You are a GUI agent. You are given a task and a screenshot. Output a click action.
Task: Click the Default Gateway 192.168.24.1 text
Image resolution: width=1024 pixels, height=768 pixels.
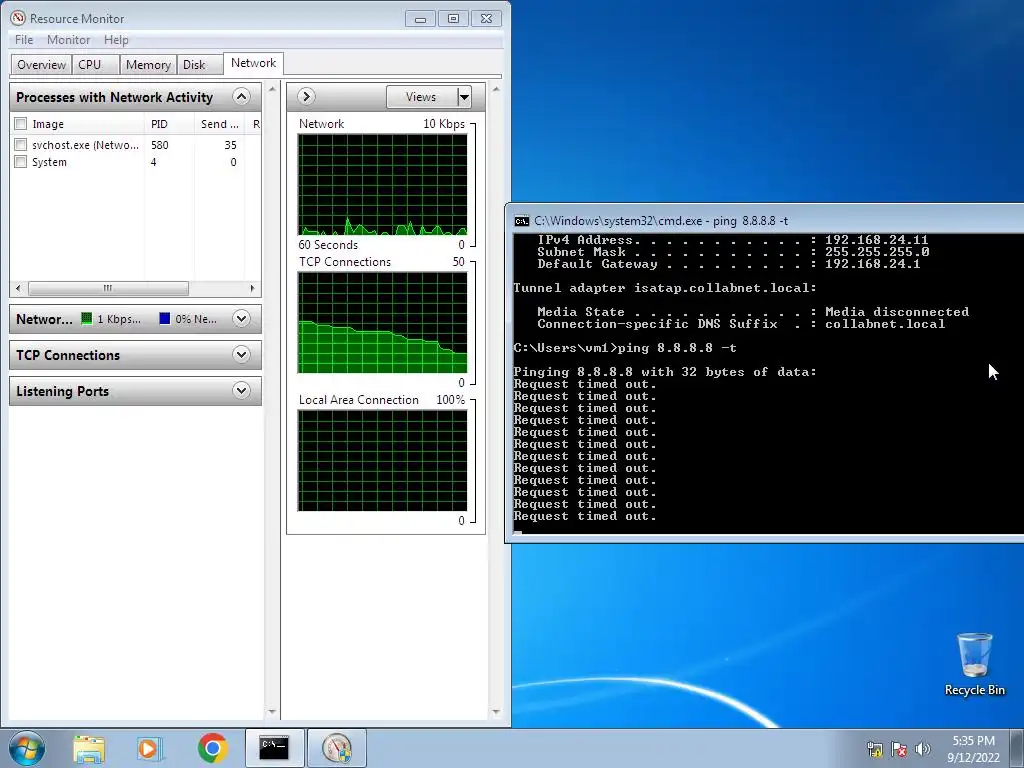tap(729, 264)
